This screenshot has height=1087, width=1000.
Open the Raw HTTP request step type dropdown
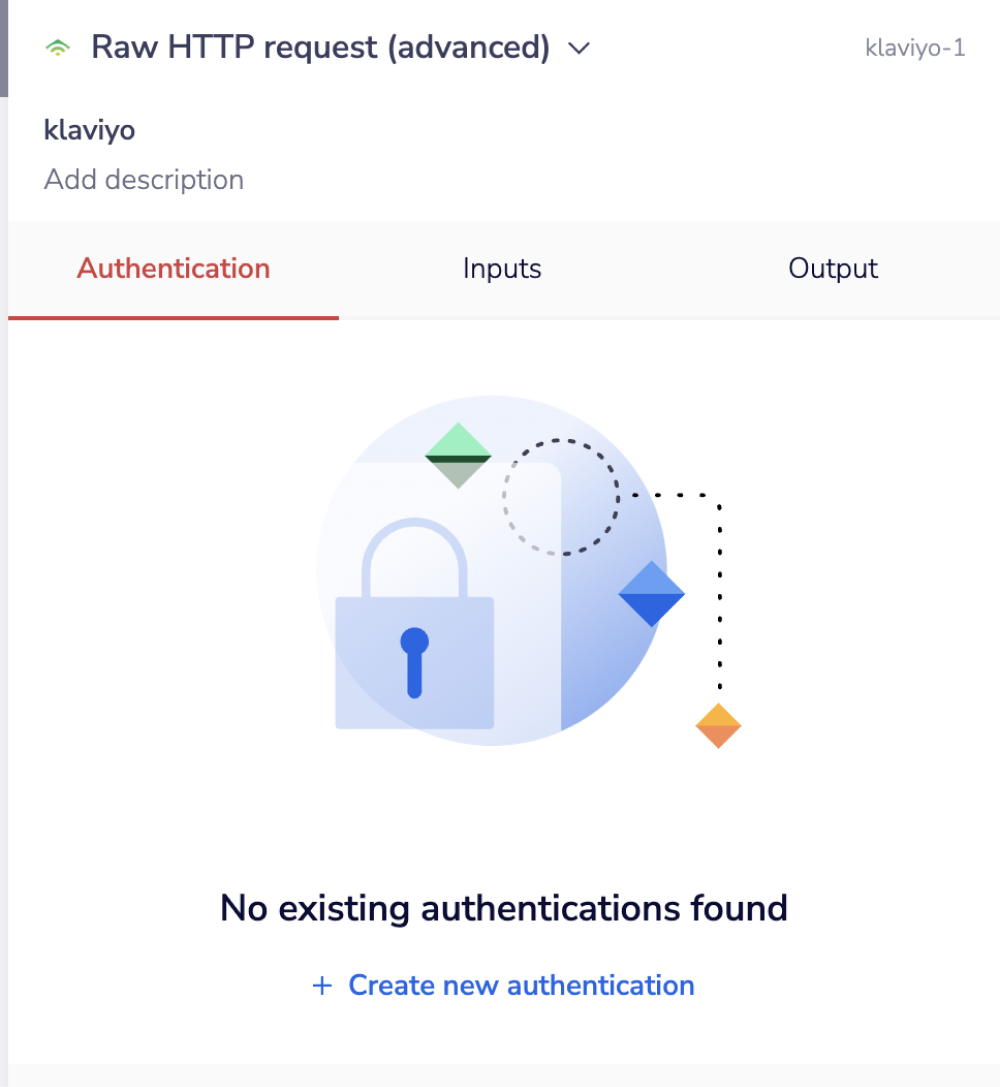578,47
